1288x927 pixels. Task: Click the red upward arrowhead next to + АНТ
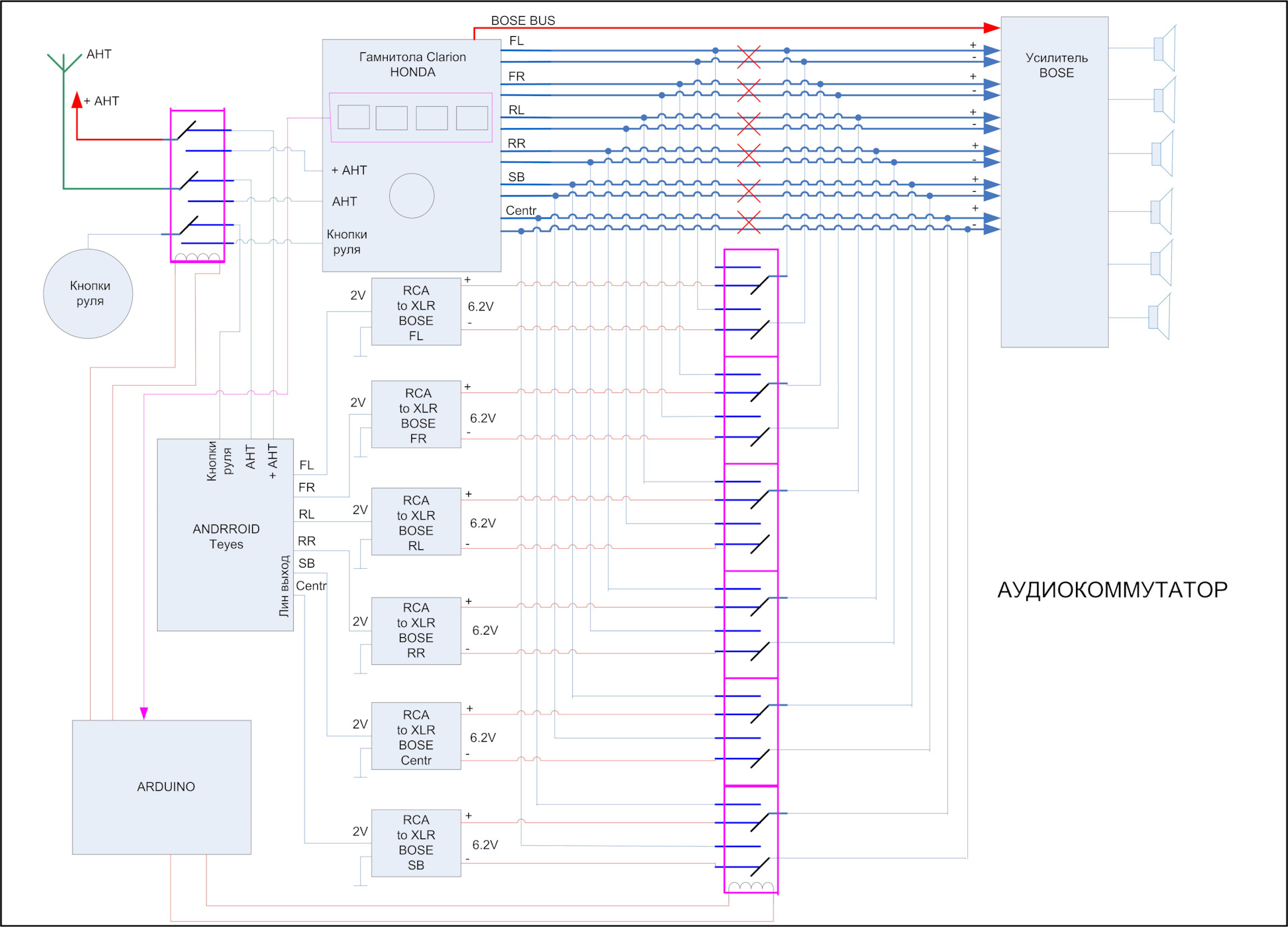(x=77, y=100)
